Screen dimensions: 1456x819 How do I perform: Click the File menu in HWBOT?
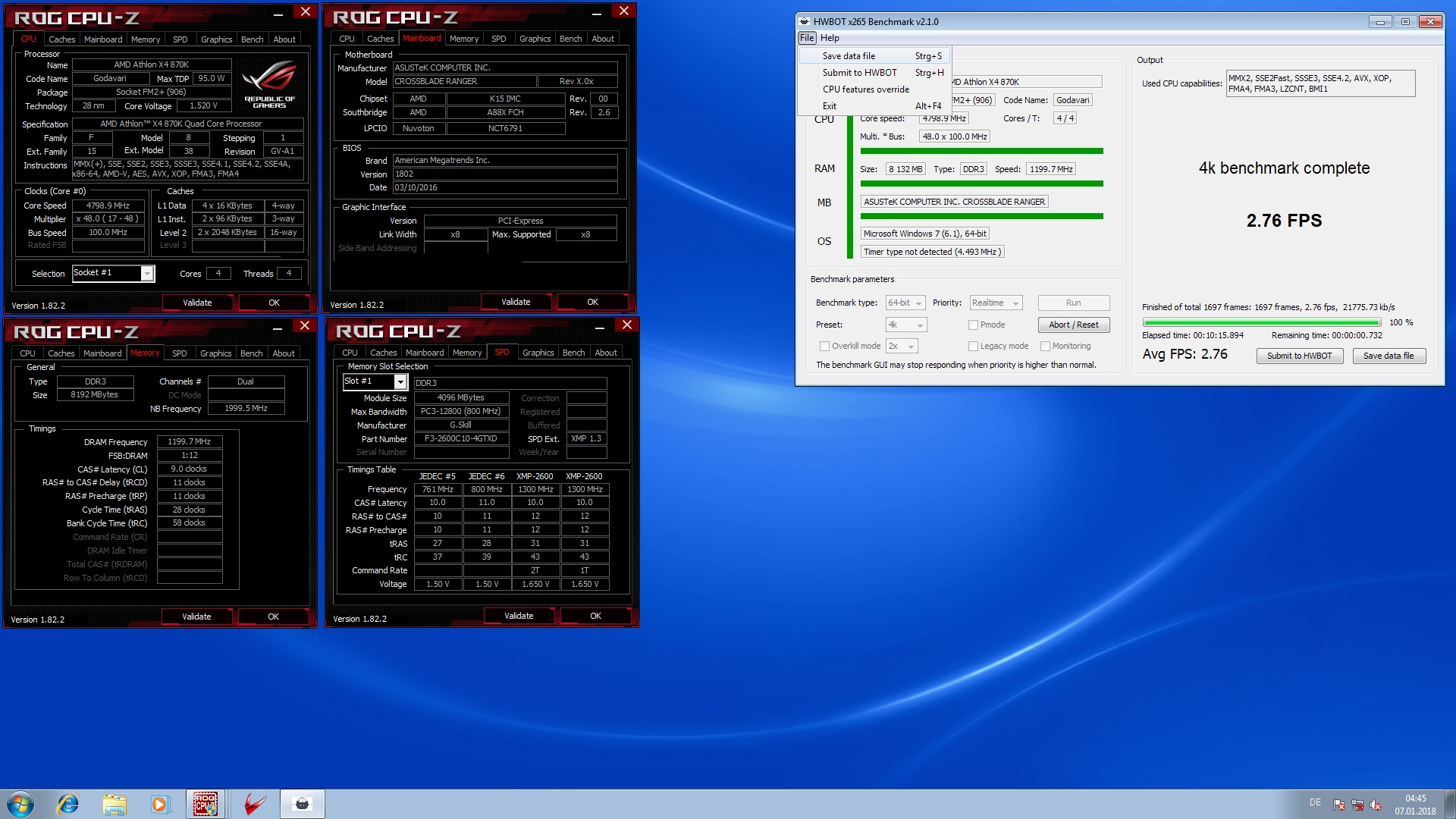[807, 38]
